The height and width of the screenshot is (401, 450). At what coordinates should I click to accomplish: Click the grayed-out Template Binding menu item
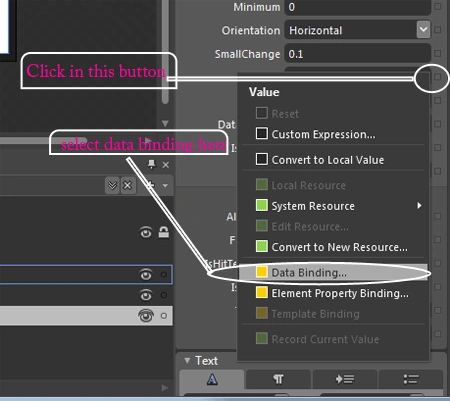333,314
